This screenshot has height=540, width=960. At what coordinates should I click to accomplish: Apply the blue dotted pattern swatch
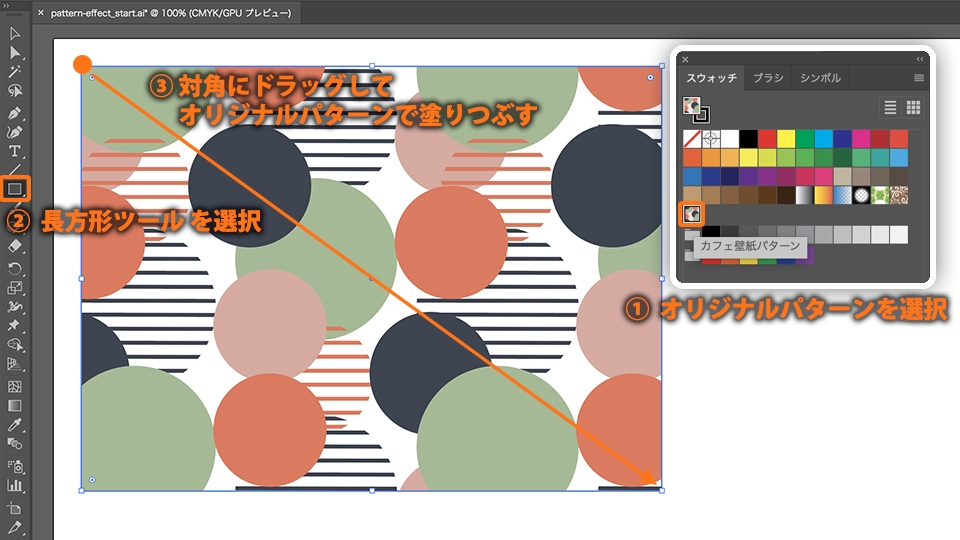tap(842, 195)
